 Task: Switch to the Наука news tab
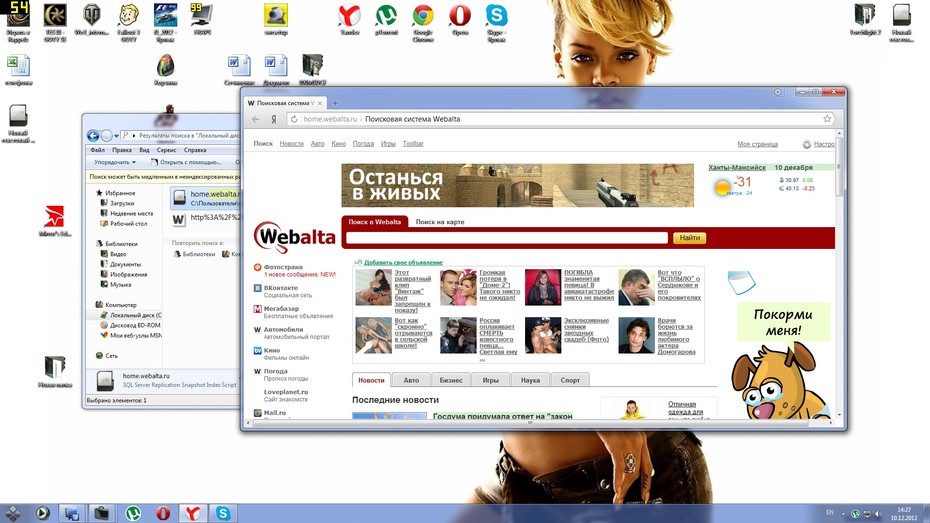click(530, 380)
